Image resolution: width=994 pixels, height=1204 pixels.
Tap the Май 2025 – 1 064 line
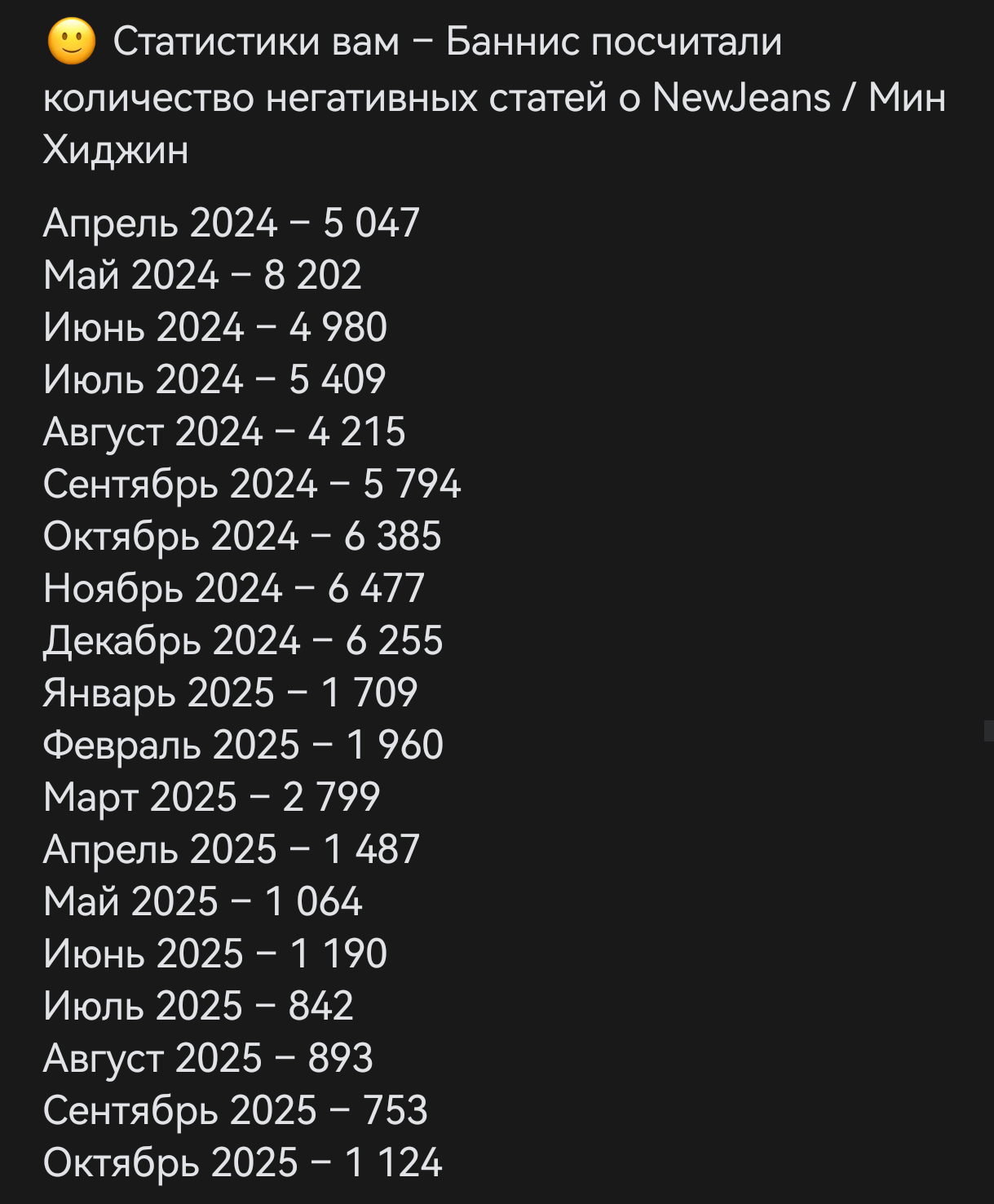[202, 901]
